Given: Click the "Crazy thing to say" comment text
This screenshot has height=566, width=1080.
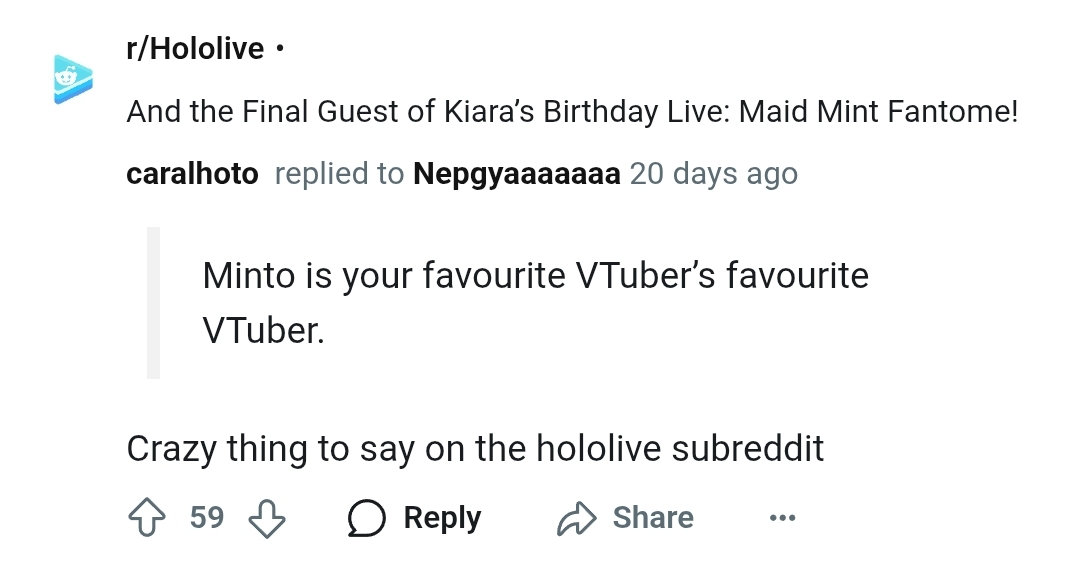Looking at the screenshot, I should click(475, 448).
